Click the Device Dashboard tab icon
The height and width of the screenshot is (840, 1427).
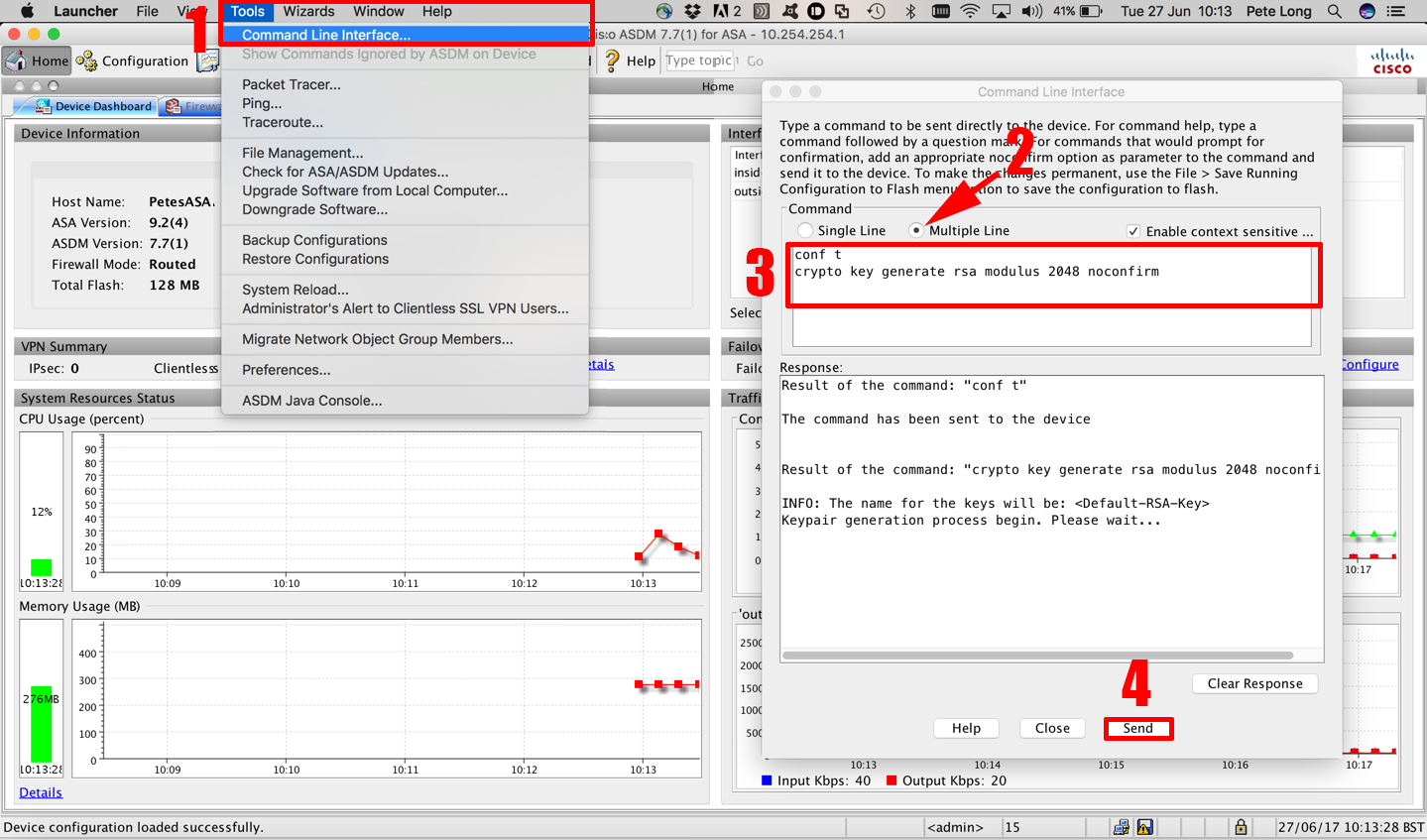coord(44,106)
